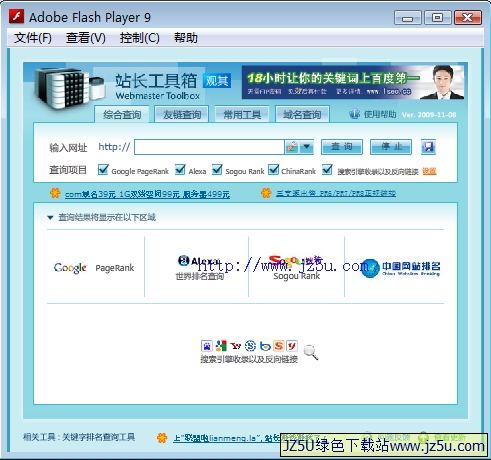
Task: Click the red y Youdao icon
Action: 292,346
